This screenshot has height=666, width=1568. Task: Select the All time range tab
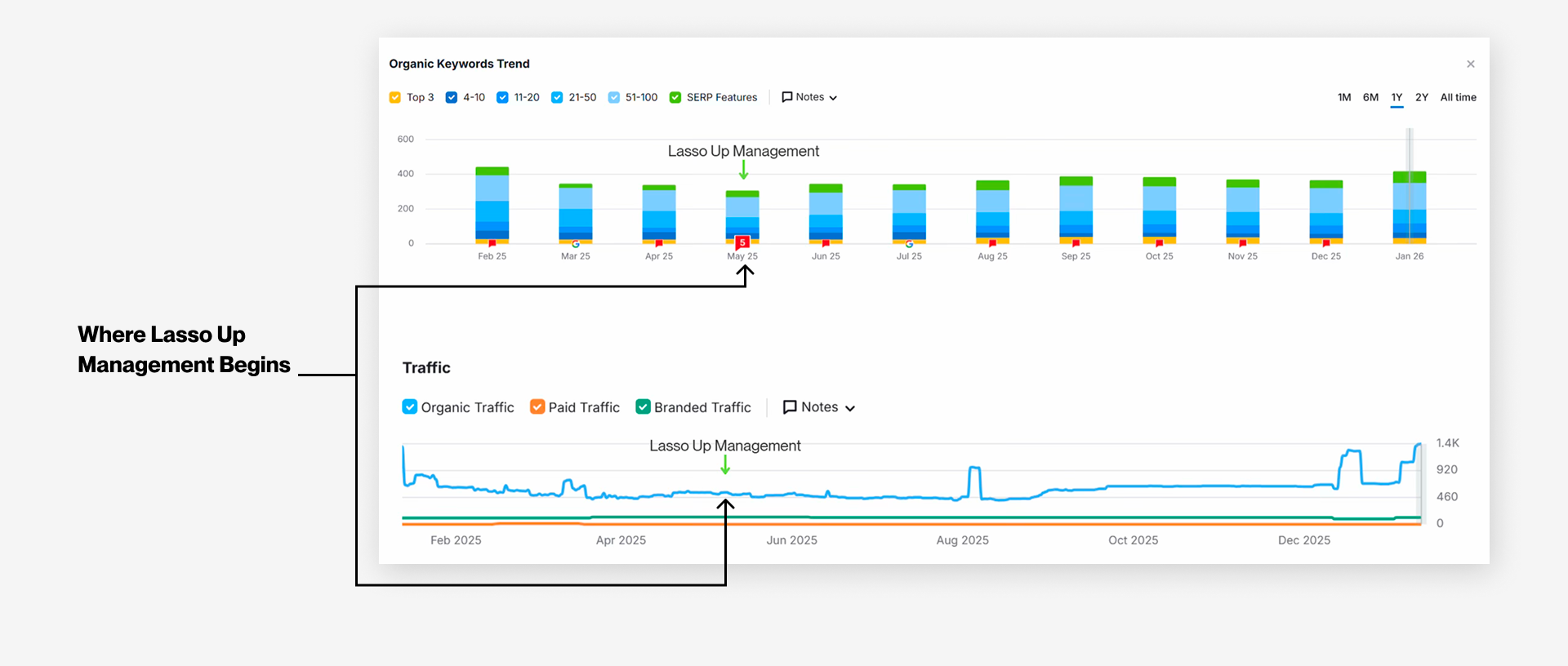1458,97
